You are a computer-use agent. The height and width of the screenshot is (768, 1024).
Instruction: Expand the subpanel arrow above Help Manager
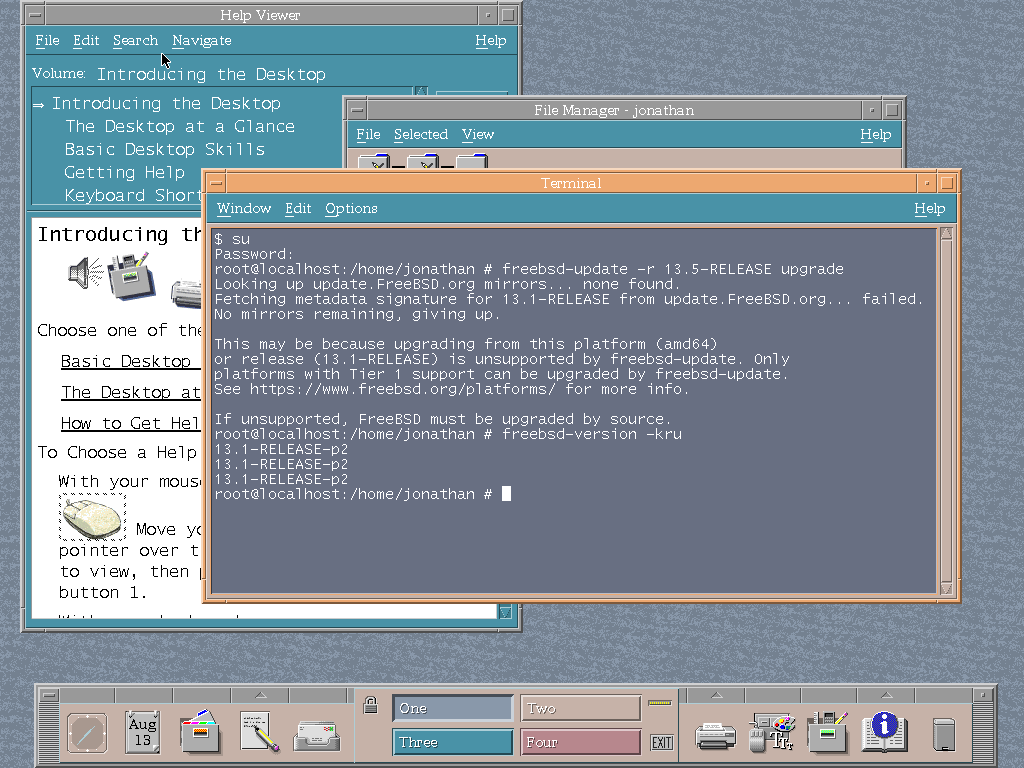884,695
